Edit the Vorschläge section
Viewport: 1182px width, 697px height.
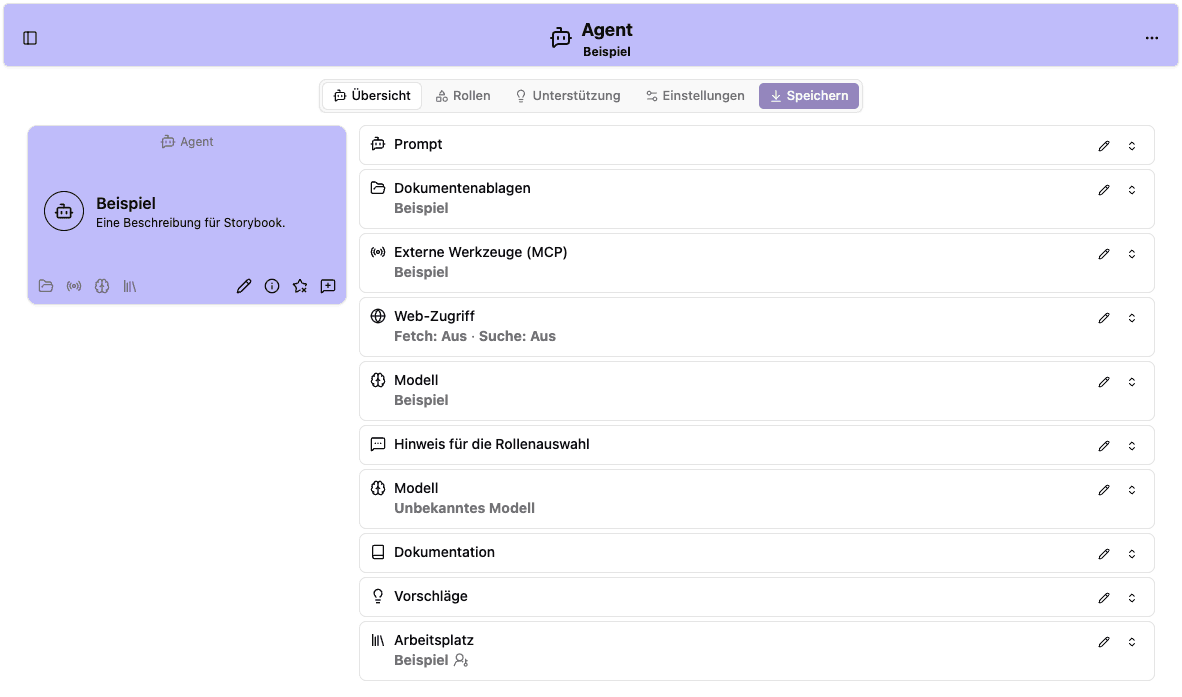1104,598
